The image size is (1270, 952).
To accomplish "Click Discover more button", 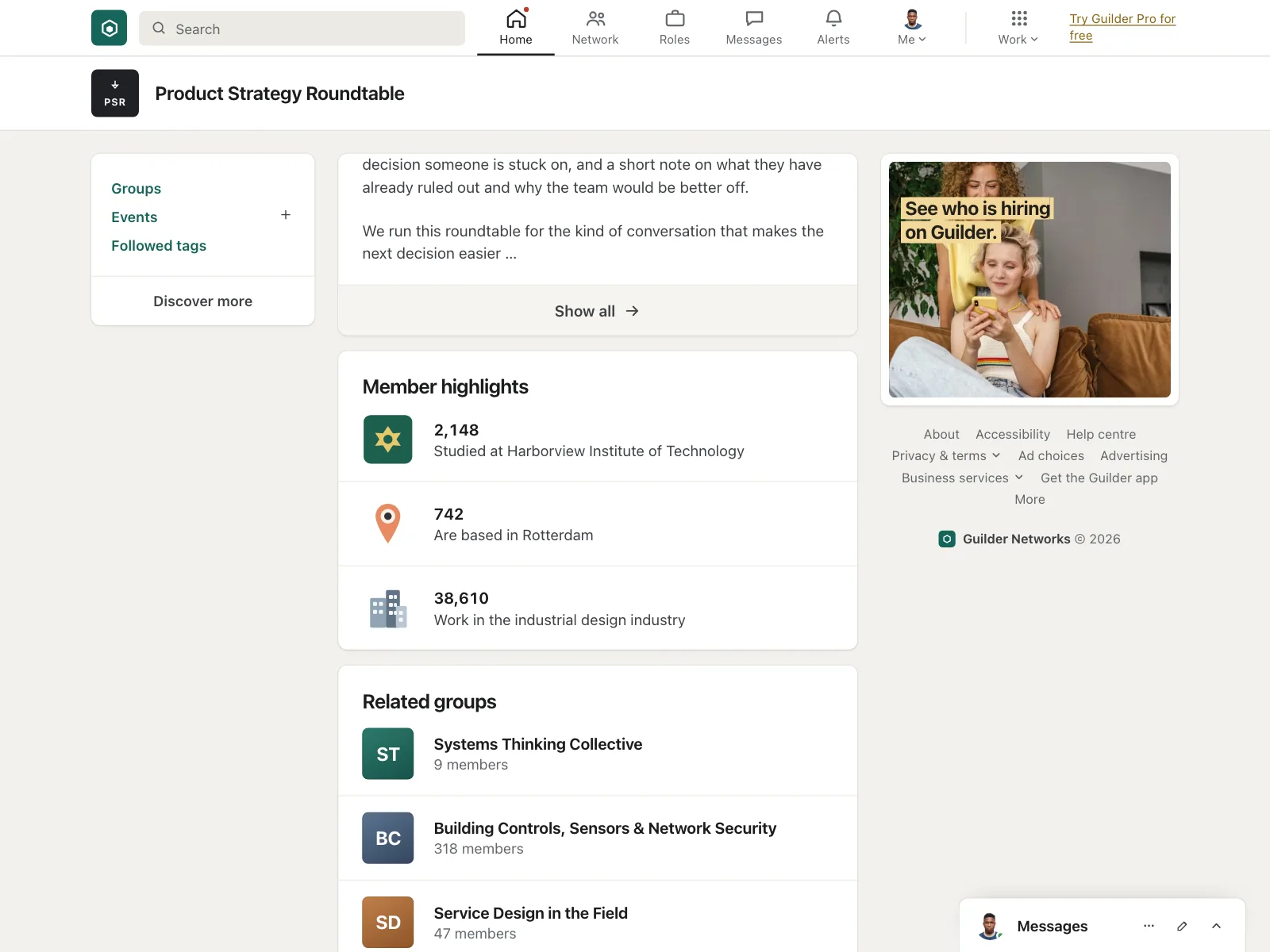I will (x=203, y=301).
